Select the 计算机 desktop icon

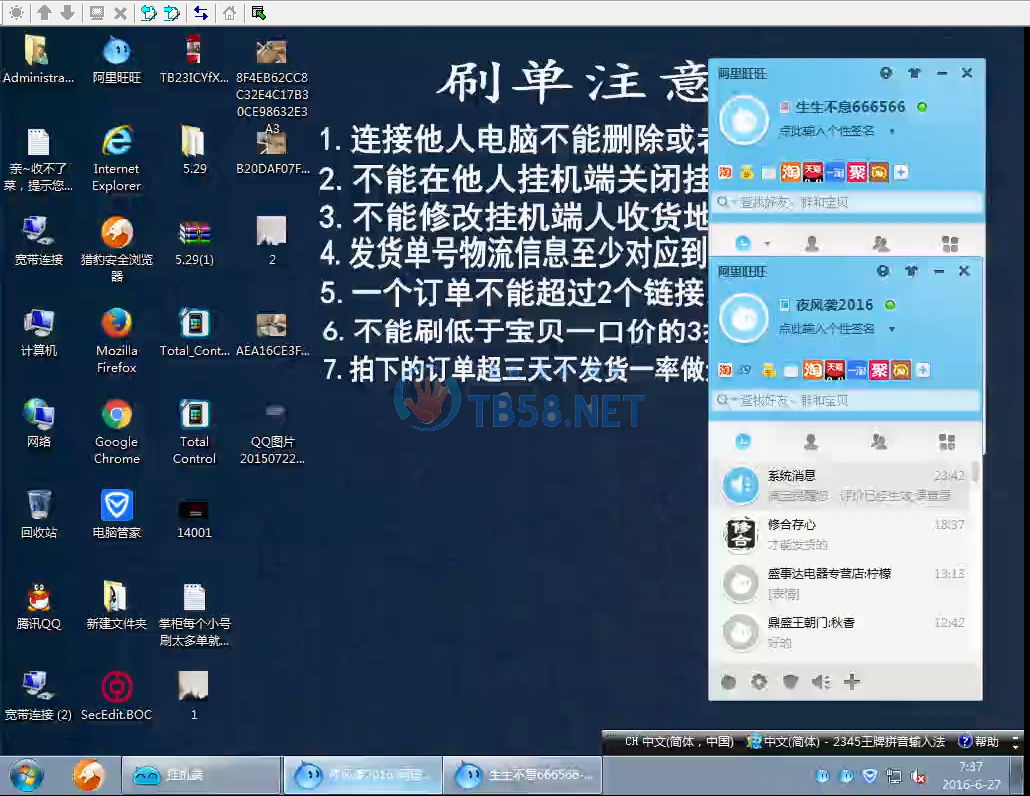point(39,332)
